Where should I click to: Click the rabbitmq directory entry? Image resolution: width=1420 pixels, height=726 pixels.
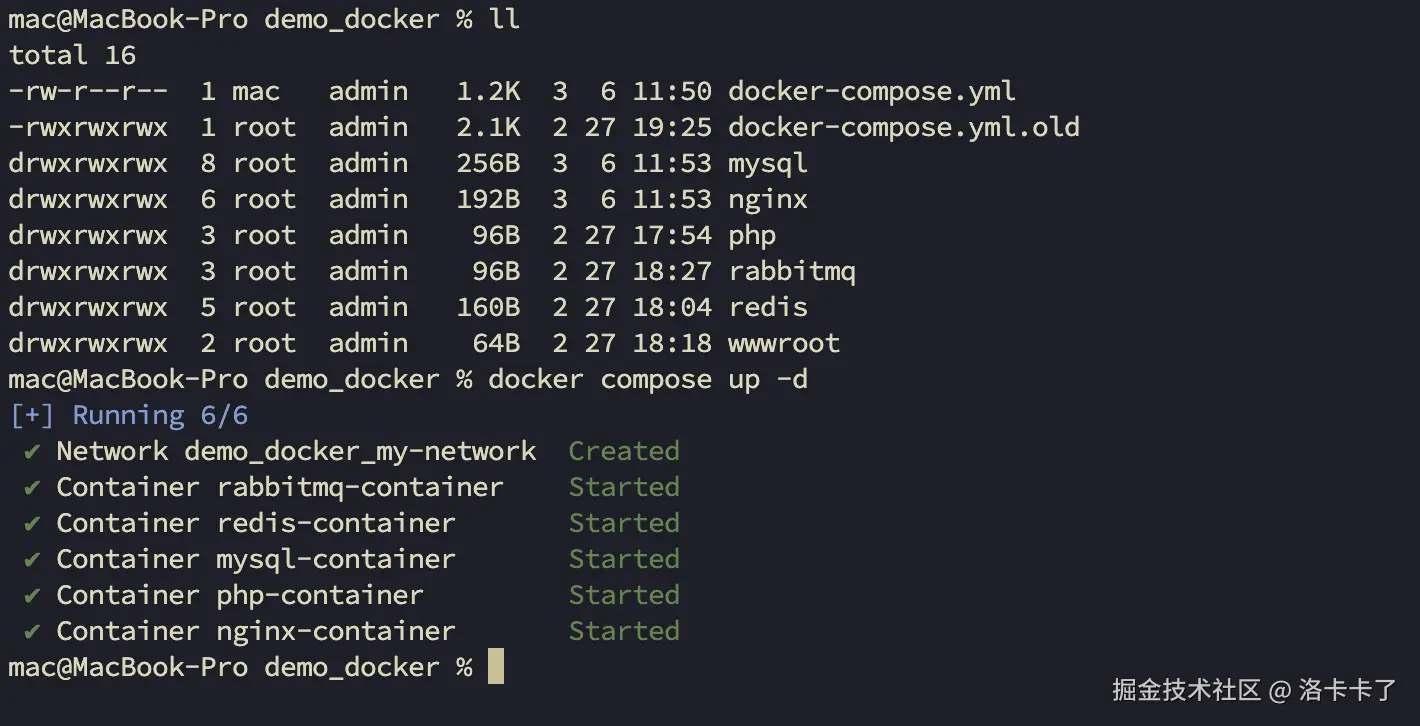coord(792,272)
